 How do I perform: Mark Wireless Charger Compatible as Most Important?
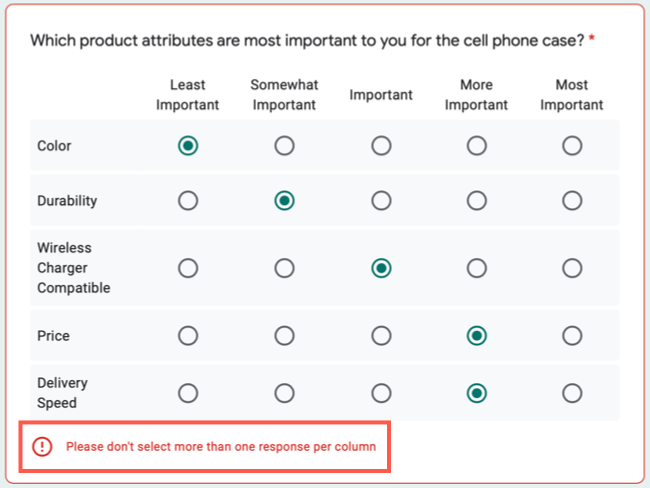click(572, 268)
